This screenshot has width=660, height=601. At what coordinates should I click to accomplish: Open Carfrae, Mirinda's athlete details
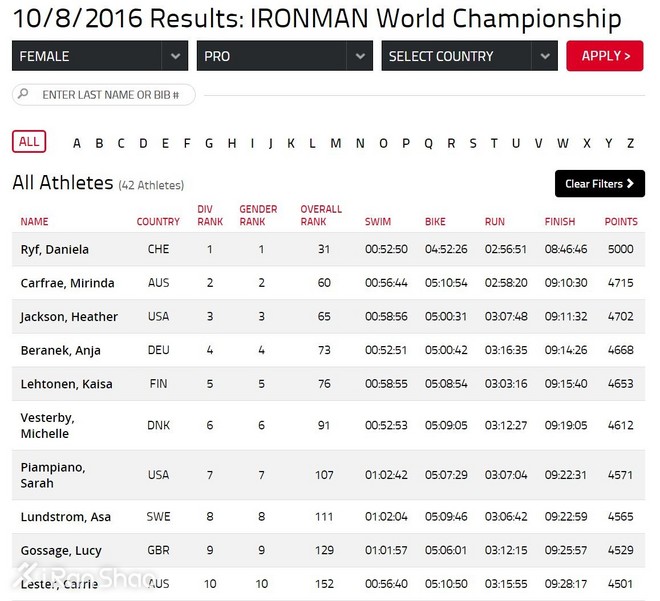click(x=67, y=283)
